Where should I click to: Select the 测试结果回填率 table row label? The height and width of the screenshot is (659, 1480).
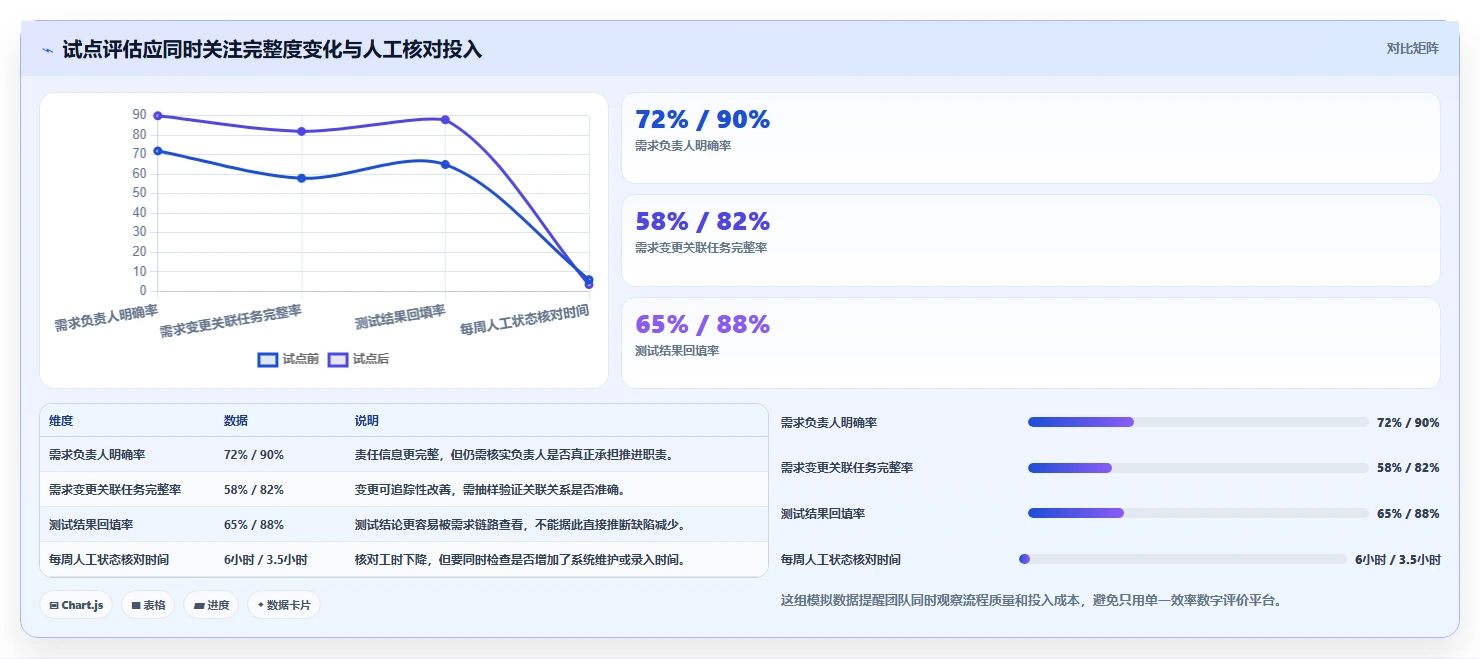[x=91, y=524]
